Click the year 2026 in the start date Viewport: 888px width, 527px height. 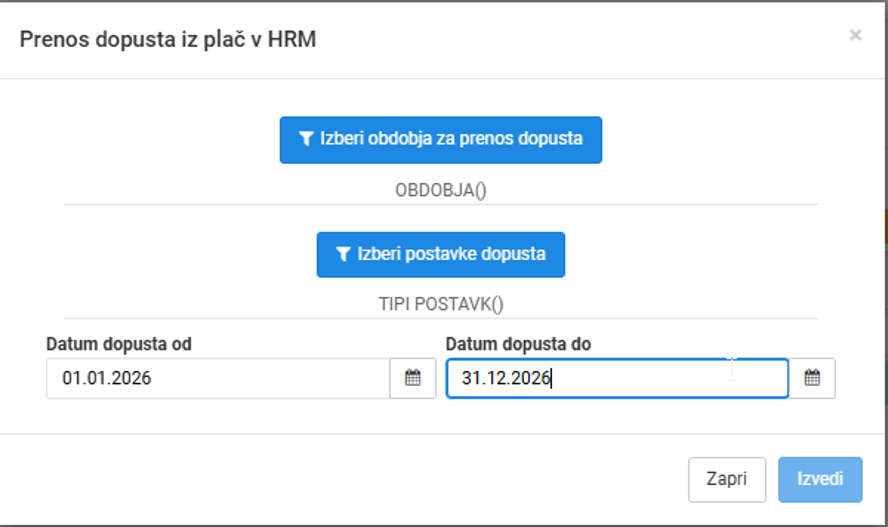coord(133,378)
